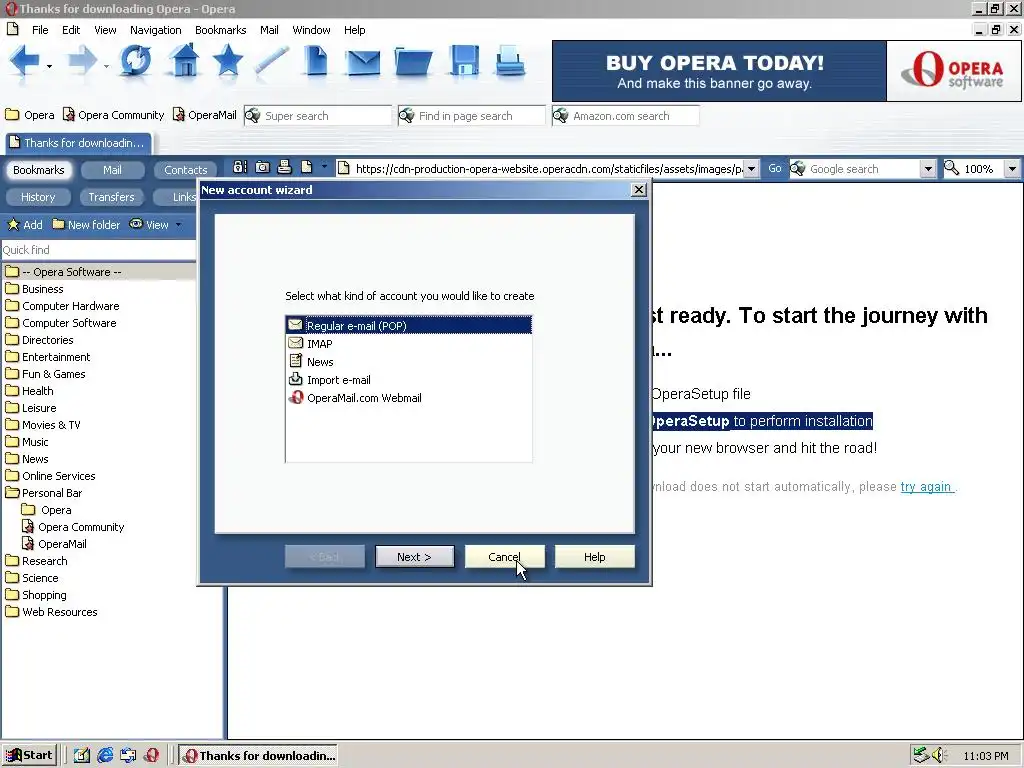Click the Forward arrow toolbar icon

point(82,62)
